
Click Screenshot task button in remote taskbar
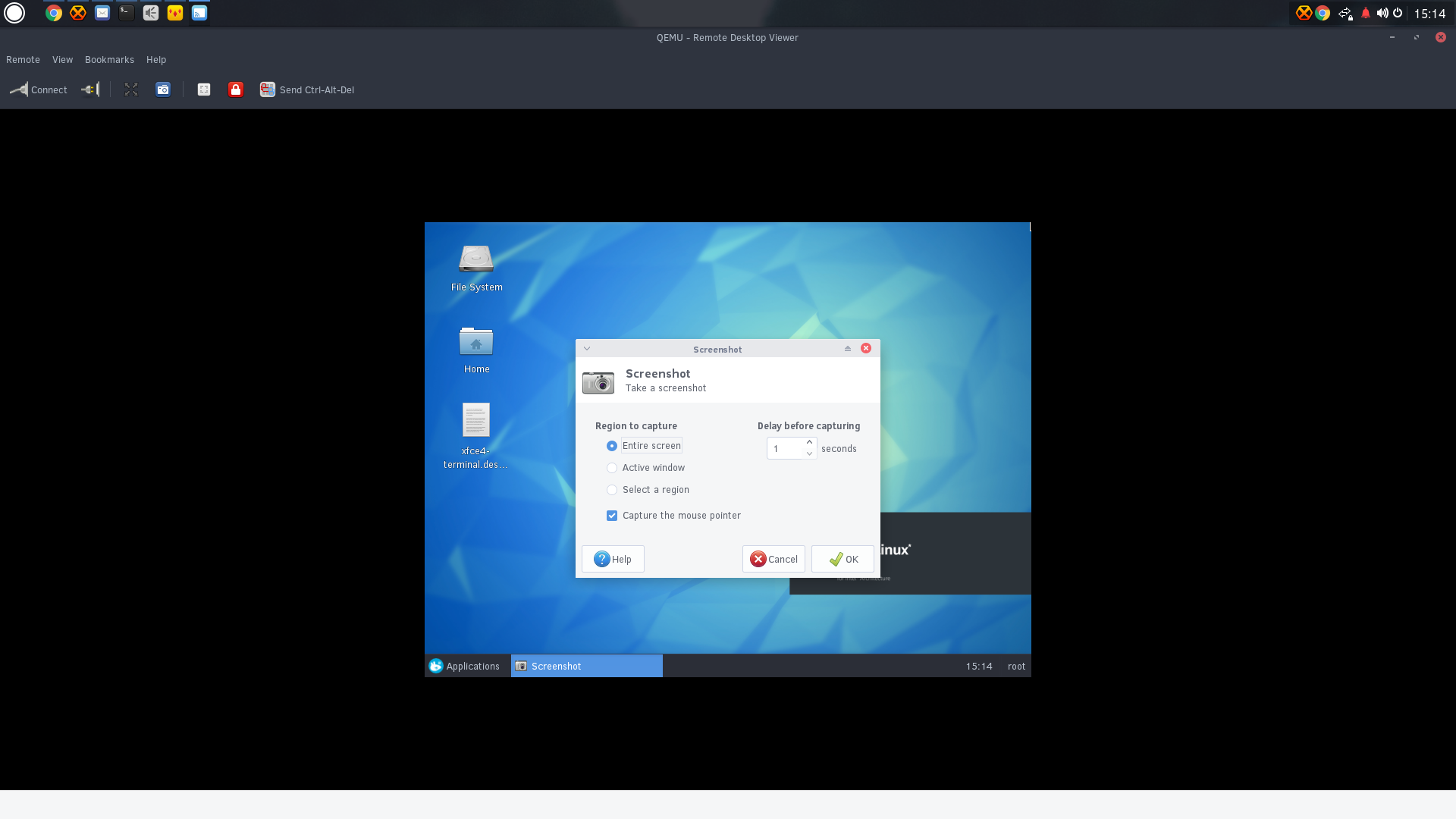587,666
